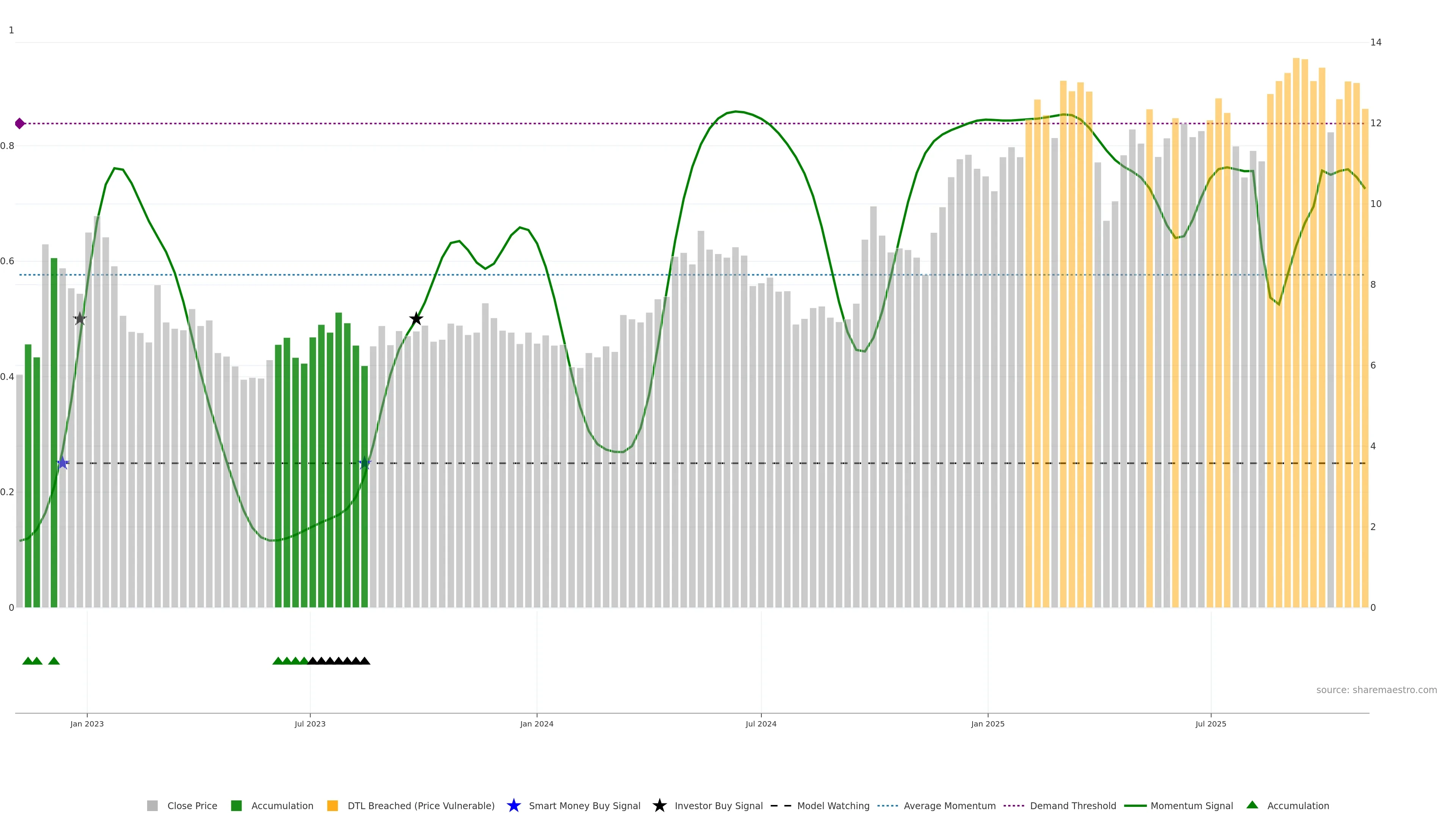The image size is (1456, 819).
Task: Click the Jul 2025 axis label
Action: click(1211, 723)
